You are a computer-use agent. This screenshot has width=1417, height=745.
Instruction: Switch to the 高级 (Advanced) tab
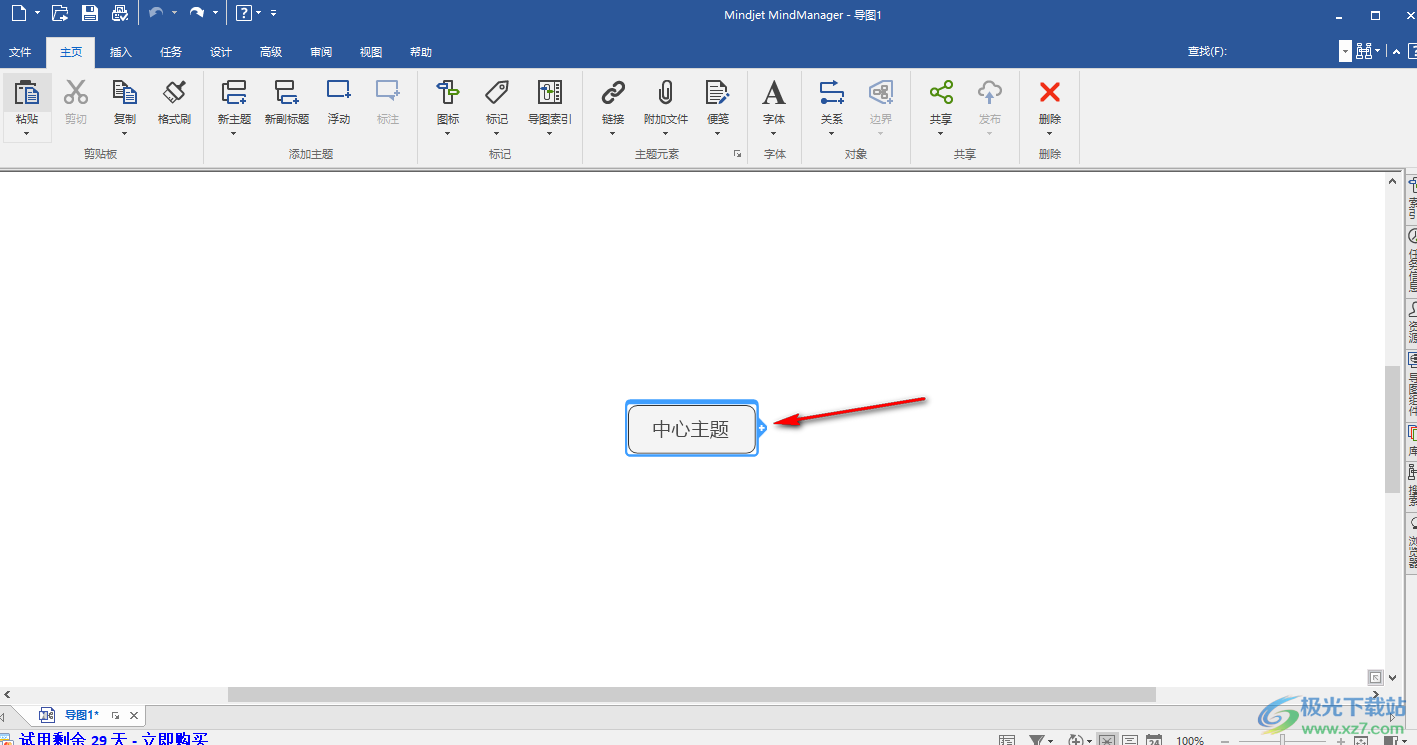click(271, 52)
